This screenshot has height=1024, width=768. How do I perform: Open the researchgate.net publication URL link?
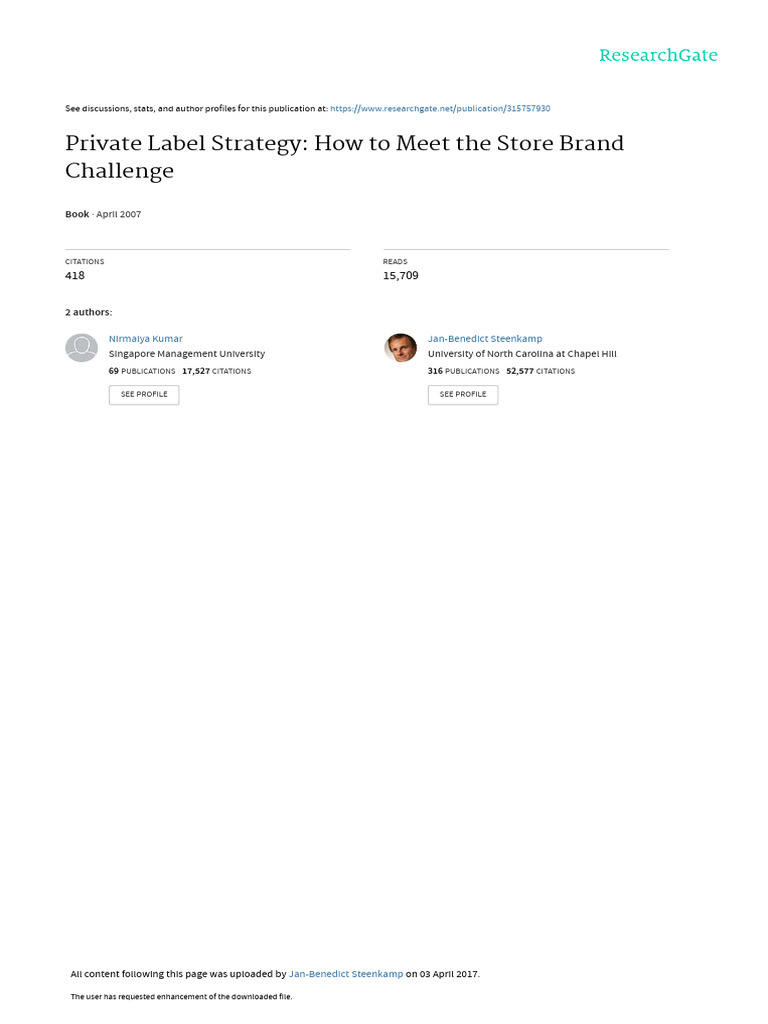(x=440, y=108)
